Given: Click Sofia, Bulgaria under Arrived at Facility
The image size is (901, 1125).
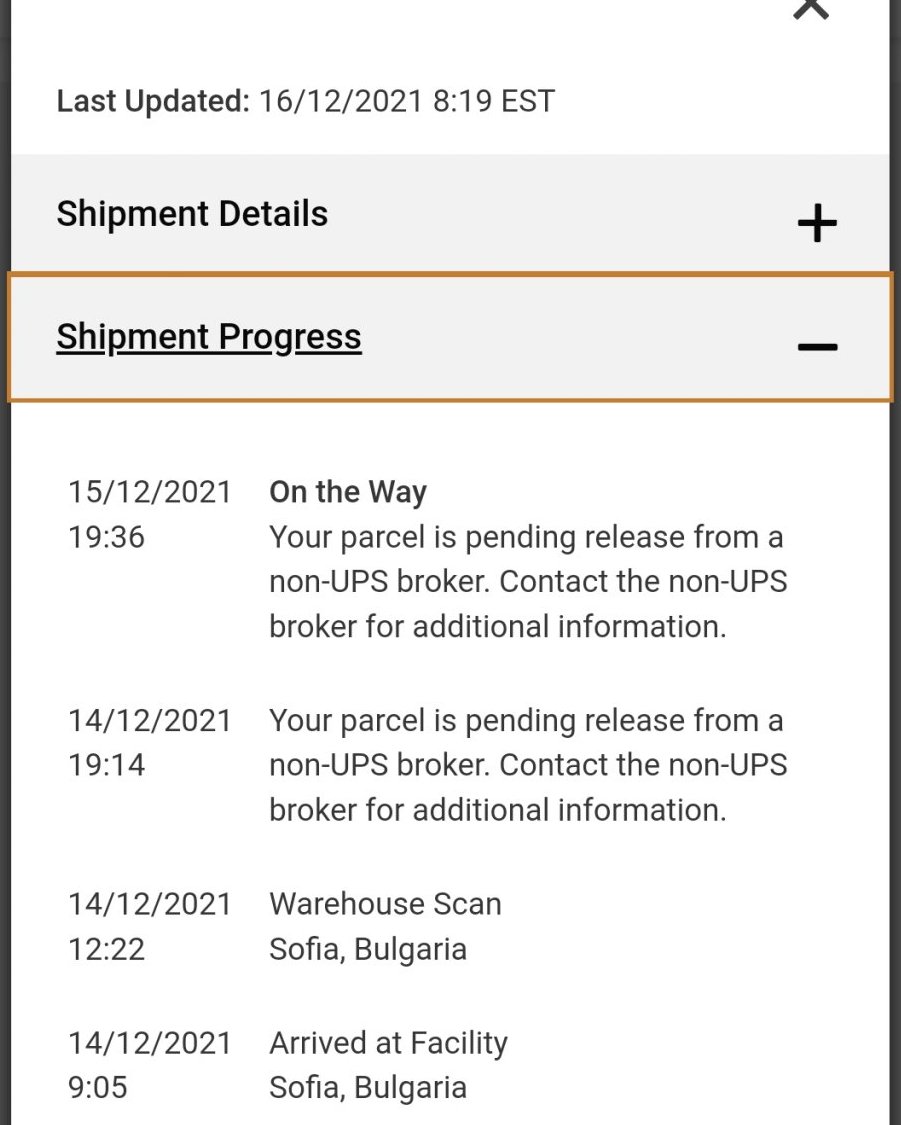Looking at the screenshot, I should 368,1087.
